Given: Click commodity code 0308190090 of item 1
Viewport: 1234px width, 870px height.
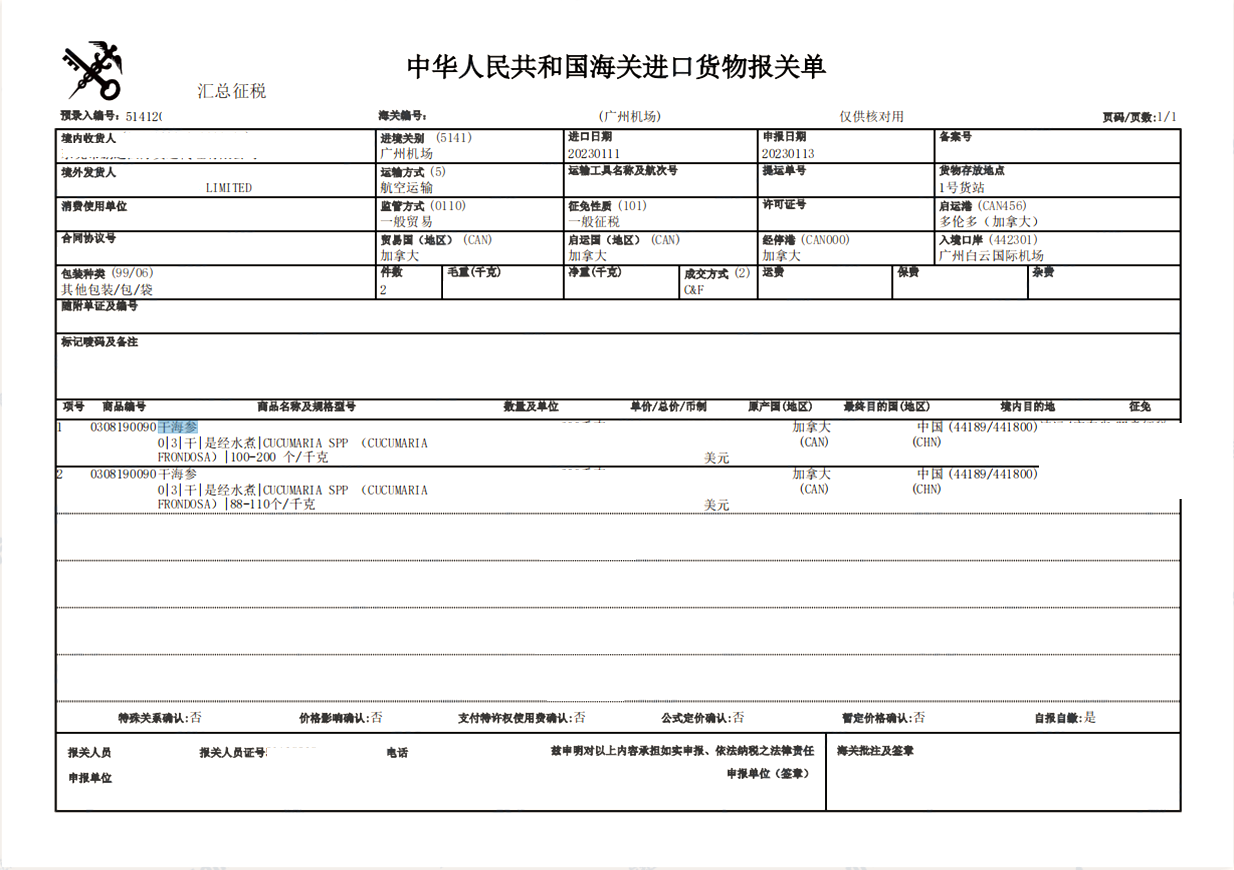Looking at the screenshot, I should tap(124, 424).
